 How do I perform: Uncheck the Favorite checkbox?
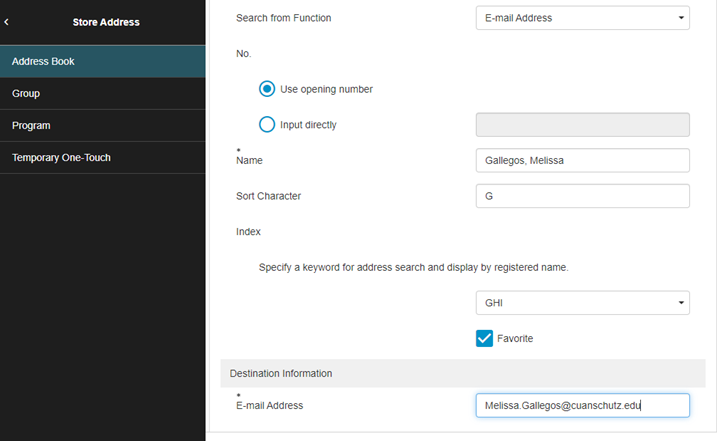tap(485, 338)
